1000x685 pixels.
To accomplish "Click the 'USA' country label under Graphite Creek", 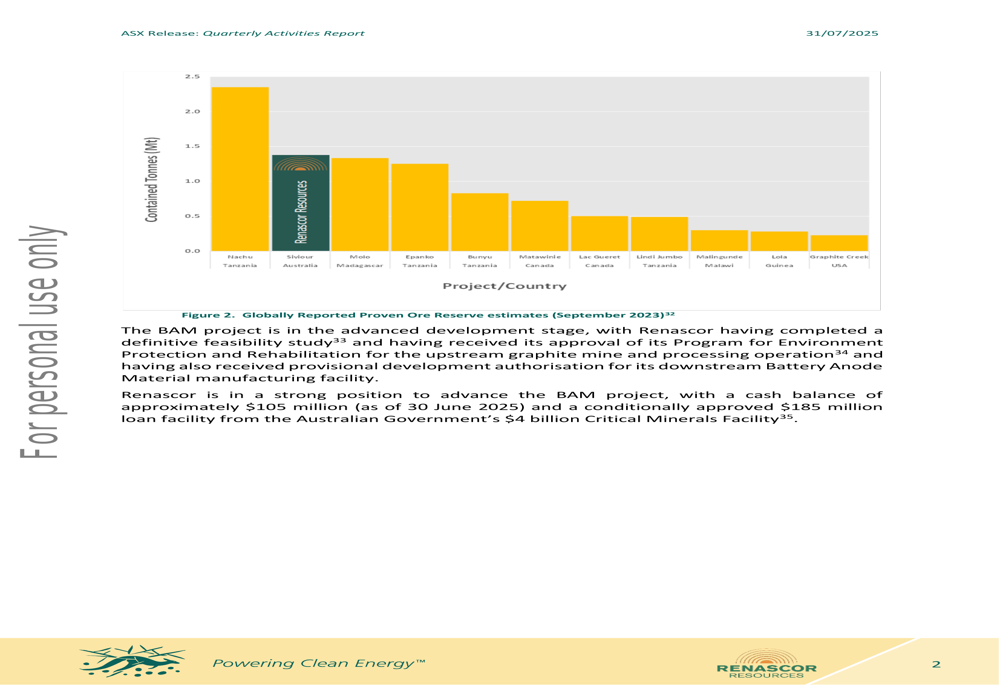I will [839, 265].
